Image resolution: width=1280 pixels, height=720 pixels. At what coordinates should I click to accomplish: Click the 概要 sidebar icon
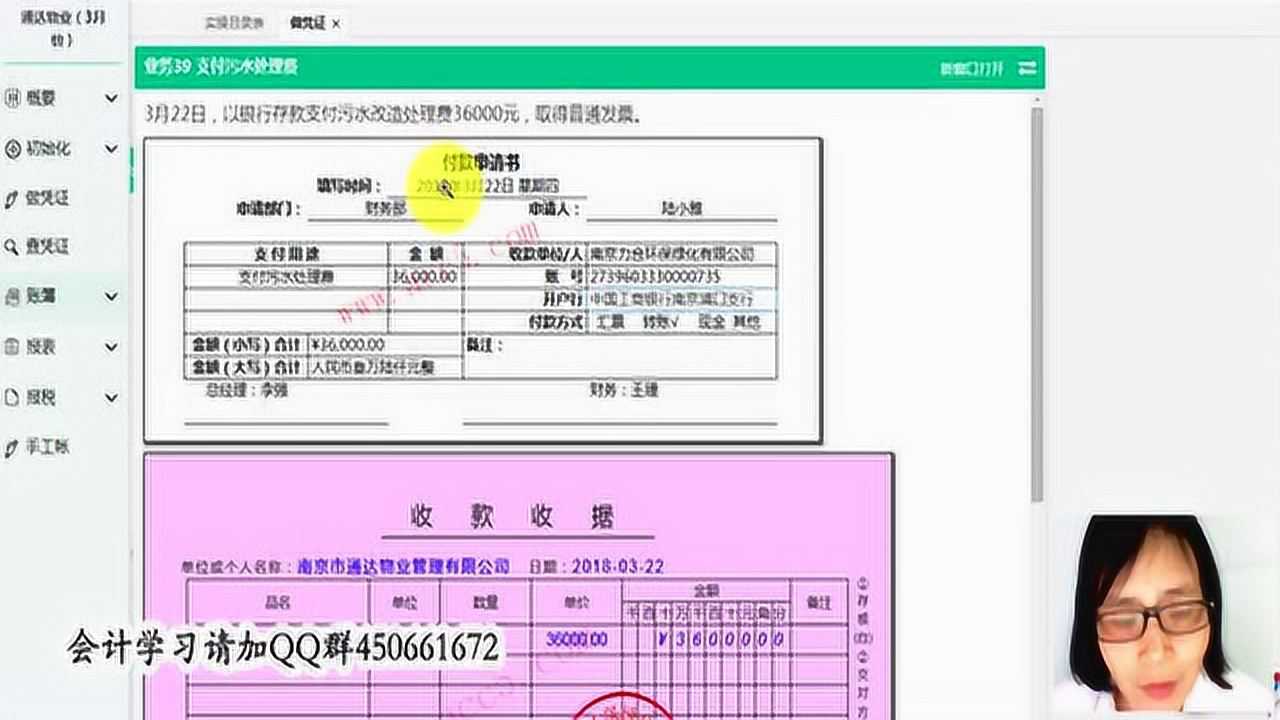[12, 98]
